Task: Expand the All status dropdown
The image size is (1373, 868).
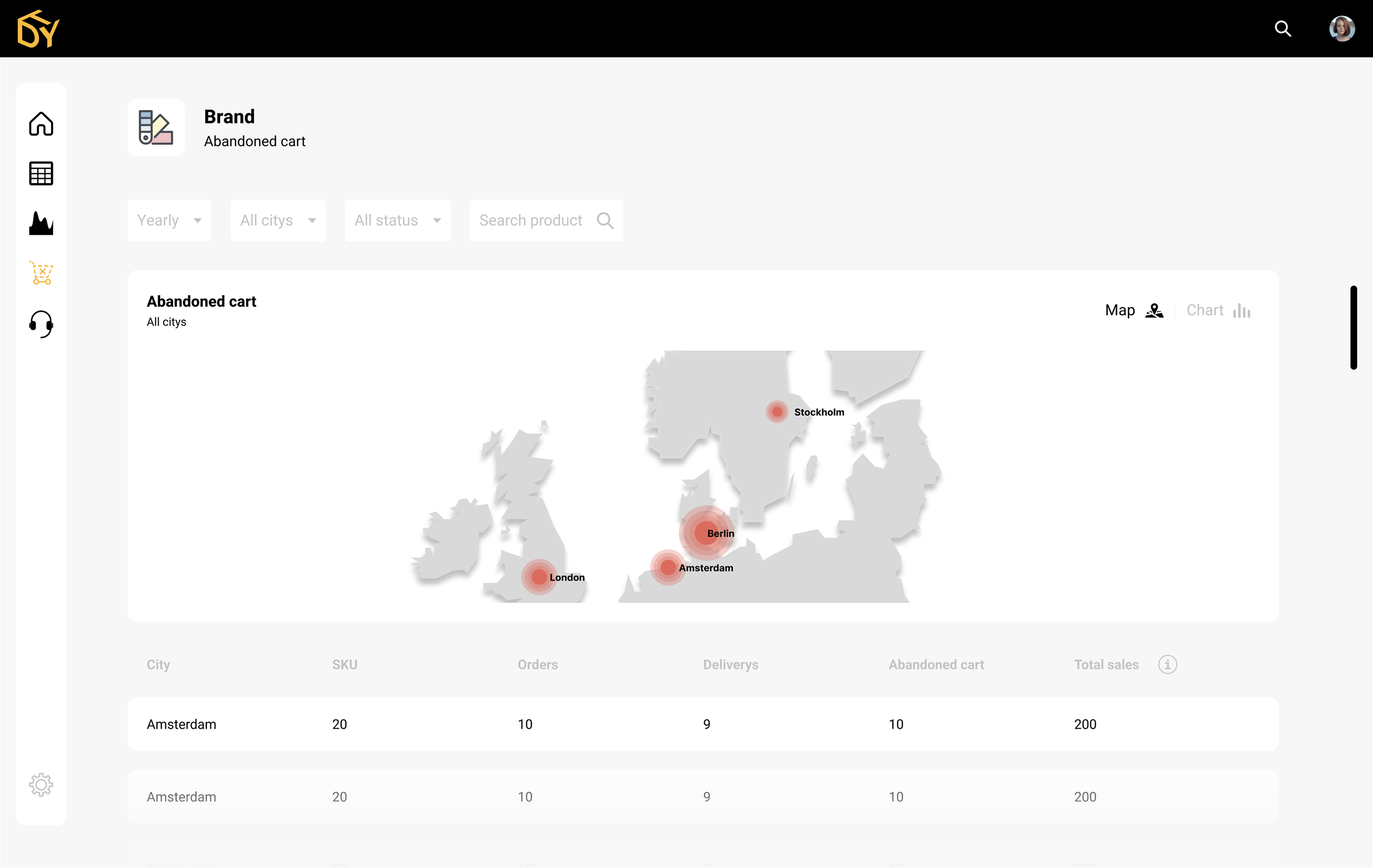Action: pos(398,220)
